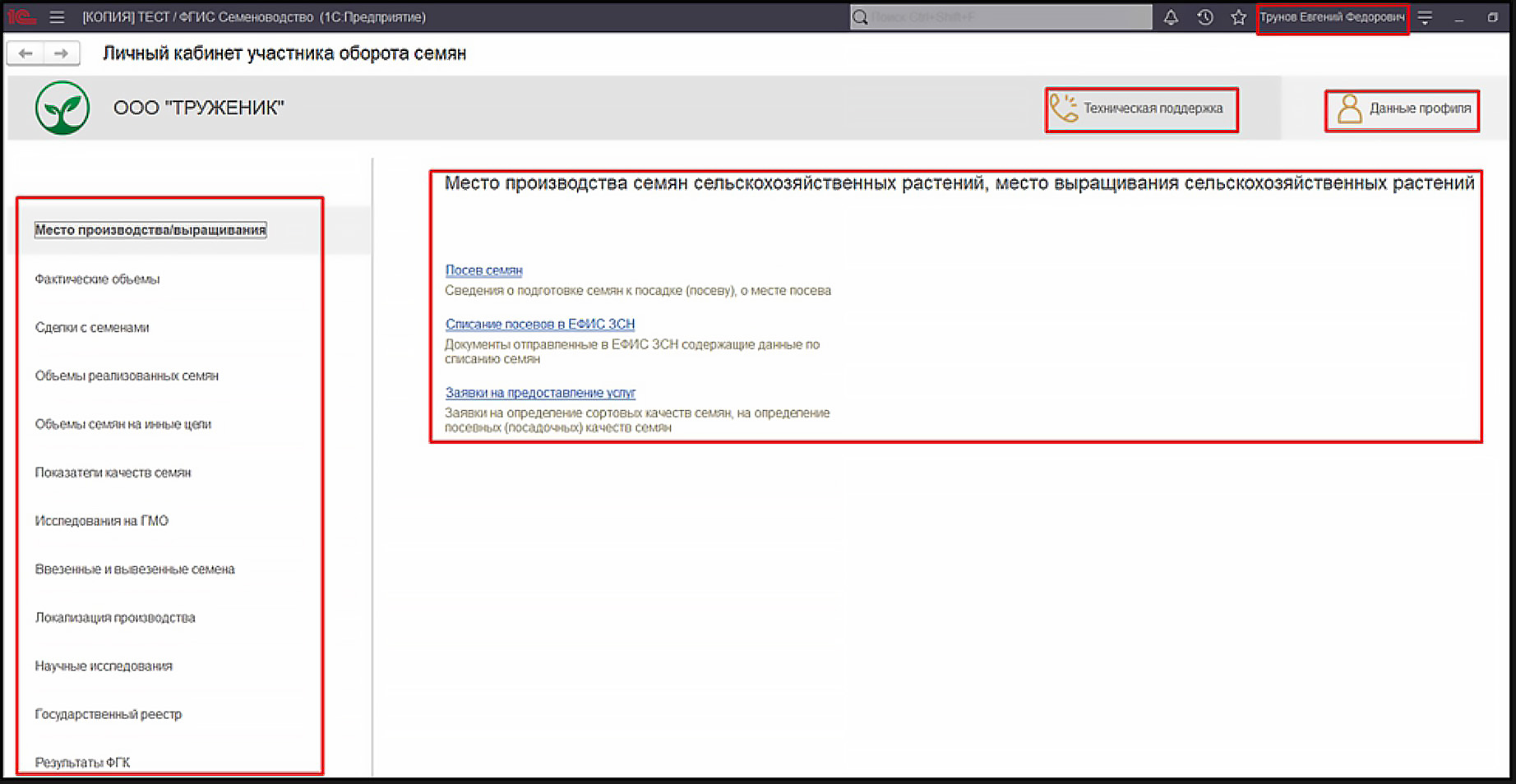Click the green sprout organization logo
The height and width of the screenshot is (784, 1516).
pos(62,108)
